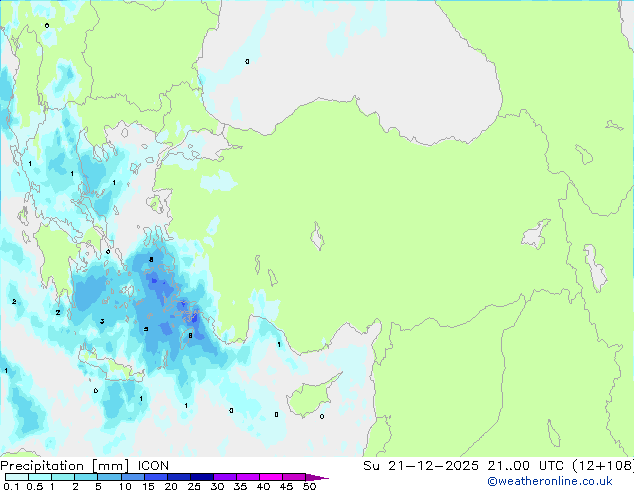634x490 pixels.
Task: Pick the 35–40 mm purple legend swatch
Action: tap(248, 477)
